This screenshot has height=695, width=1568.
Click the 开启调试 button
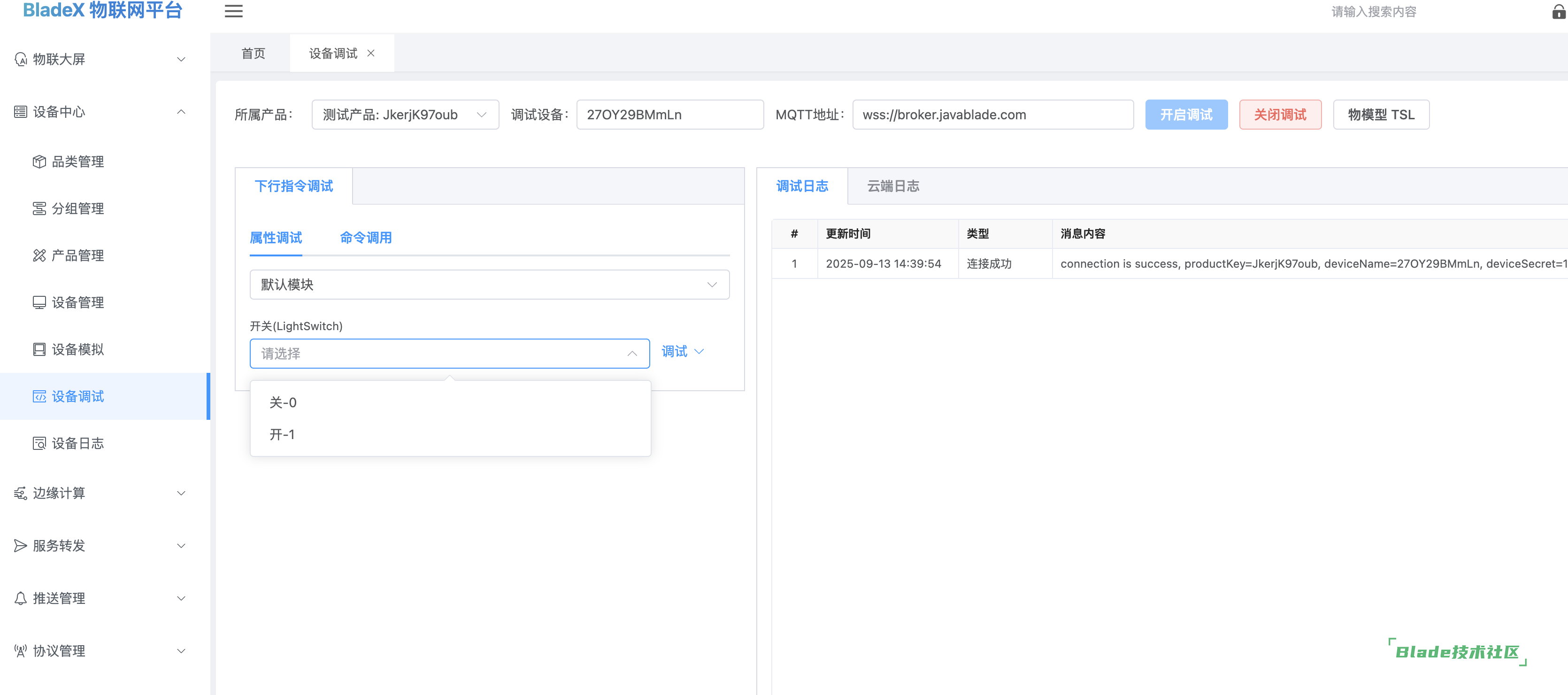[x=1186, y=115]
